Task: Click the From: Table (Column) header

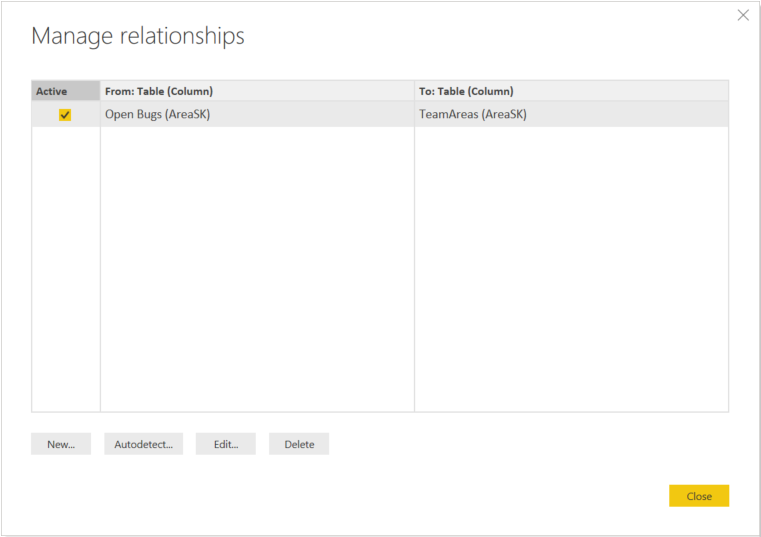Action: point(257,91)
